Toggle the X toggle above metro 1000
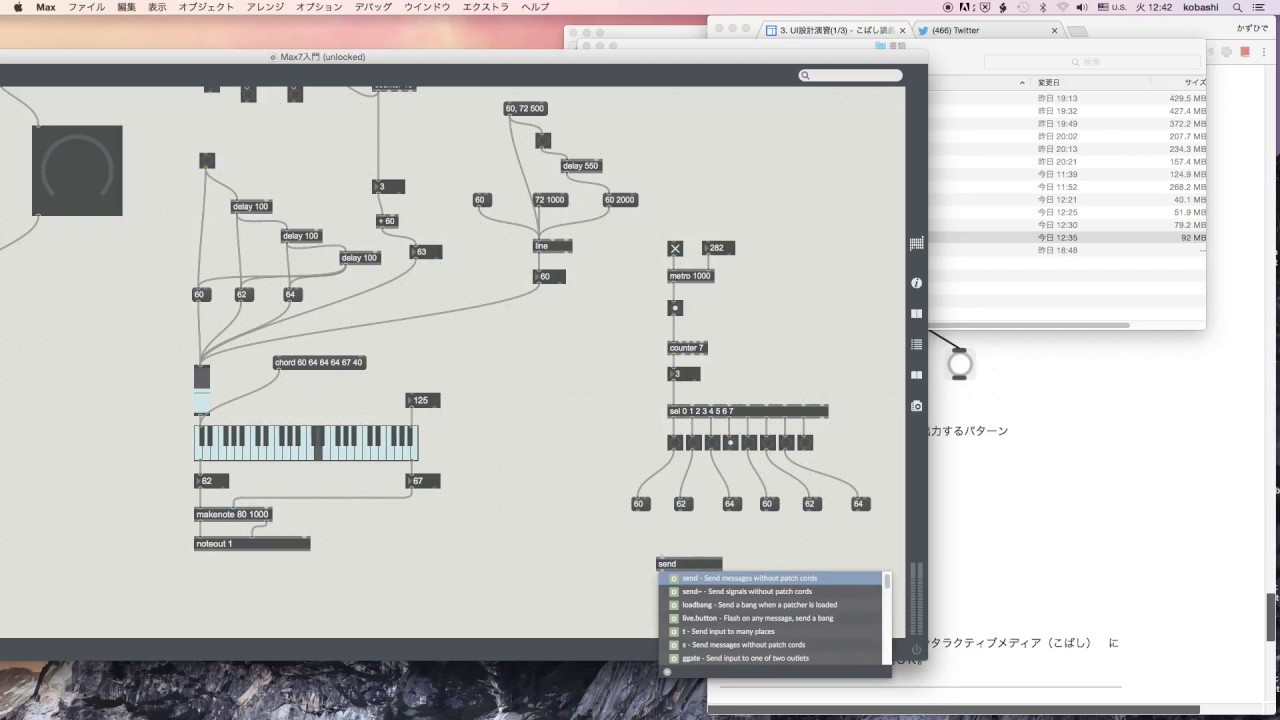 click(675, 249)
